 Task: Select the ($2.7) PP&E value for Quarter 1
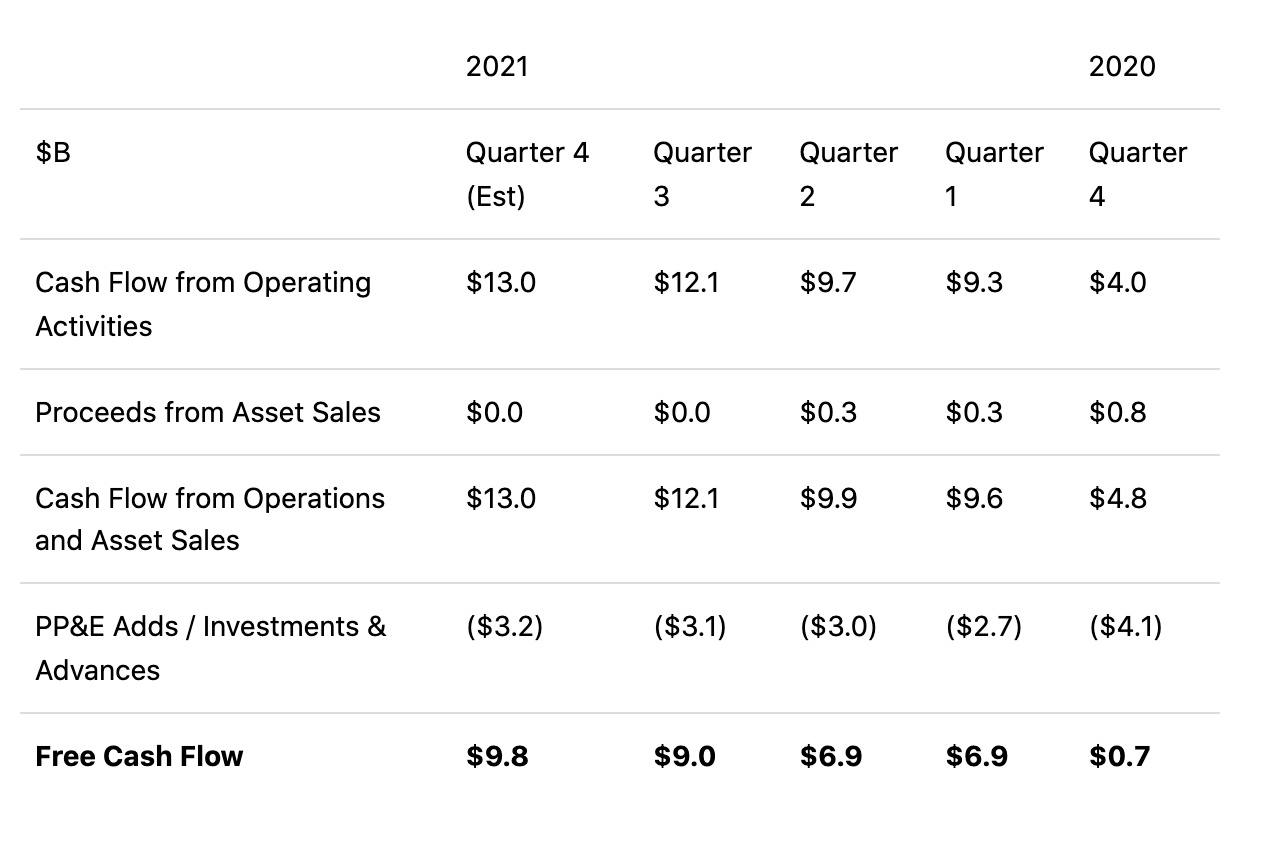pos(983,627)
